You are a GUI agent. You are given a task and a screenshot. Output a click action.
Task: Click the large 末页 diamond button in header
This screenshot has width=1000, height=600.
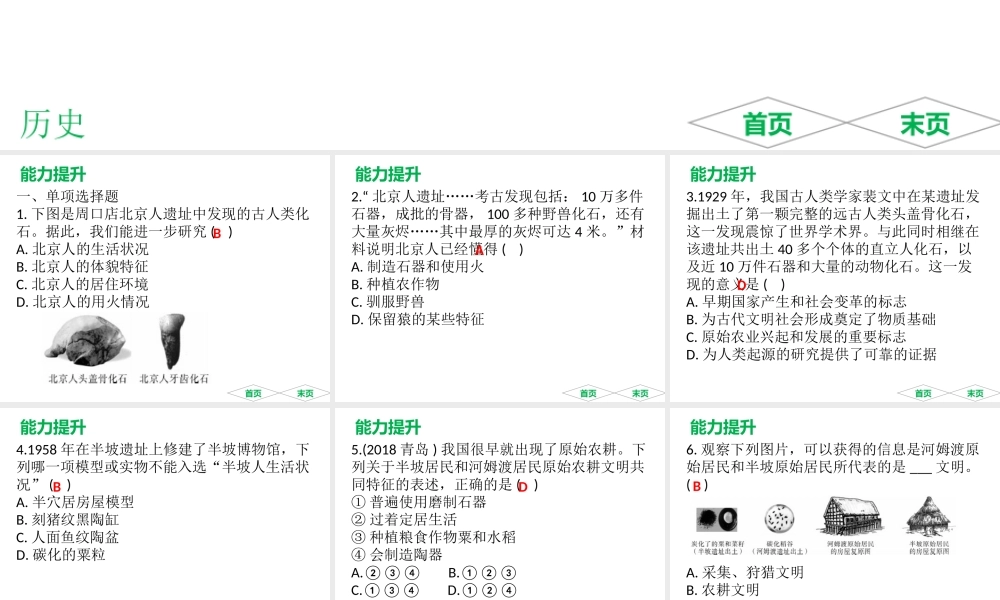pos(925,122)
